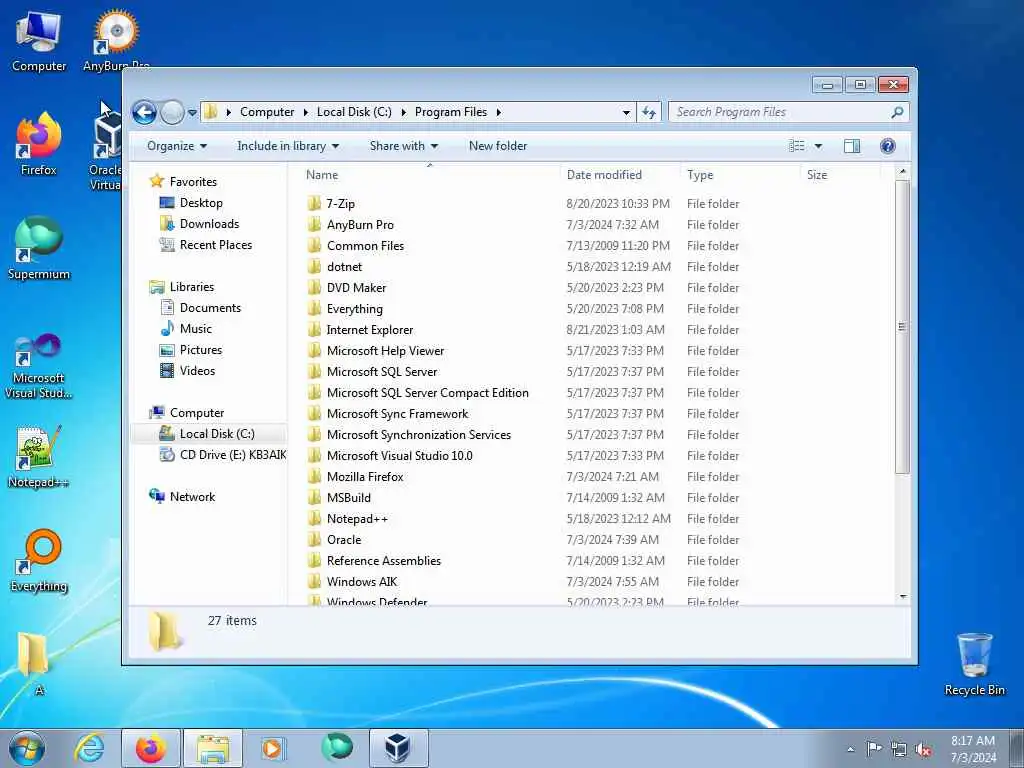Viewport: 1024px width, 768px height.
Task: Open the Recycle Bin
Action: 974,664
